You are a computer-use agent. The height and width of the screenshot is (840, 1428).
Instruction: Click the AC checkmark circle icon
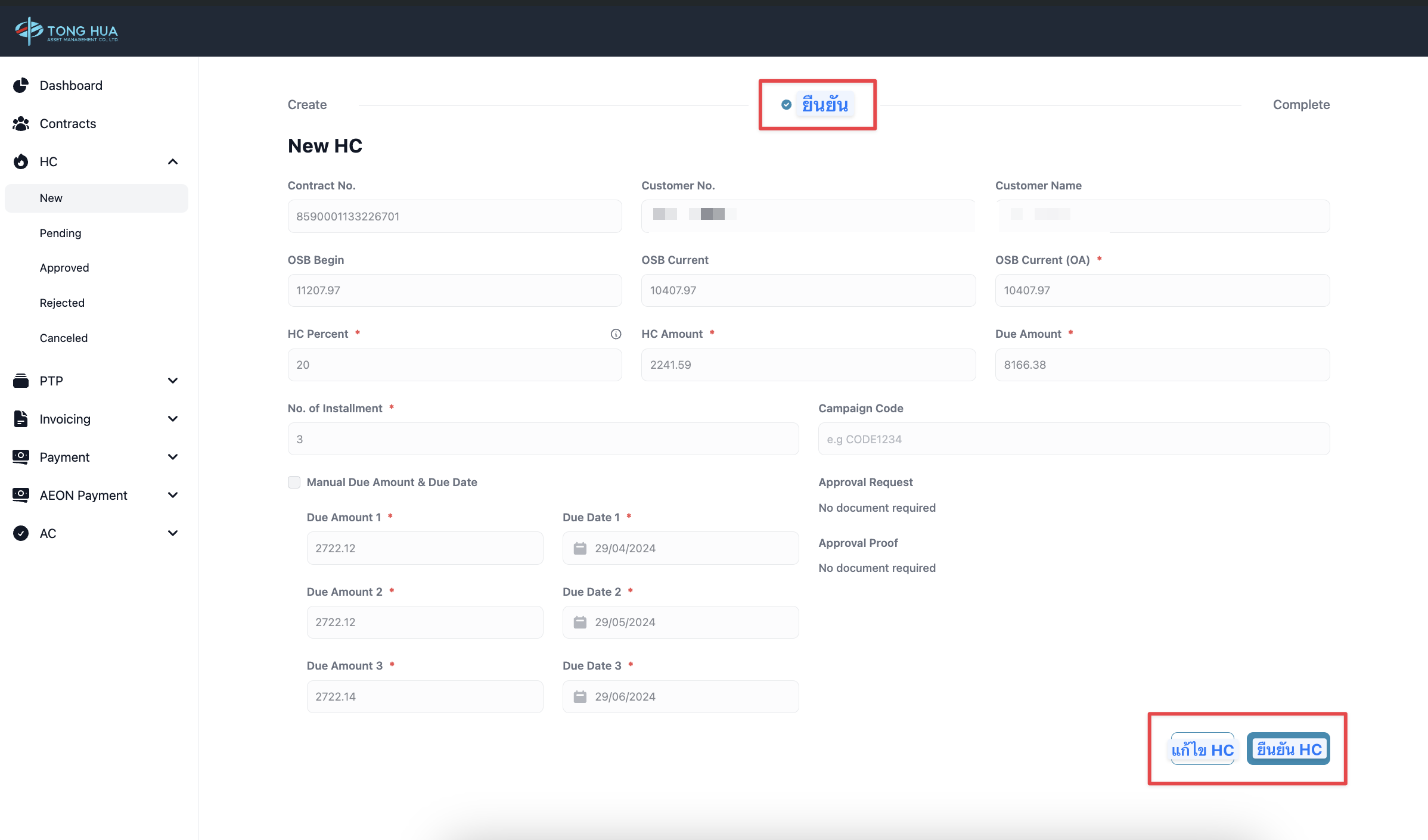(21, 533)
